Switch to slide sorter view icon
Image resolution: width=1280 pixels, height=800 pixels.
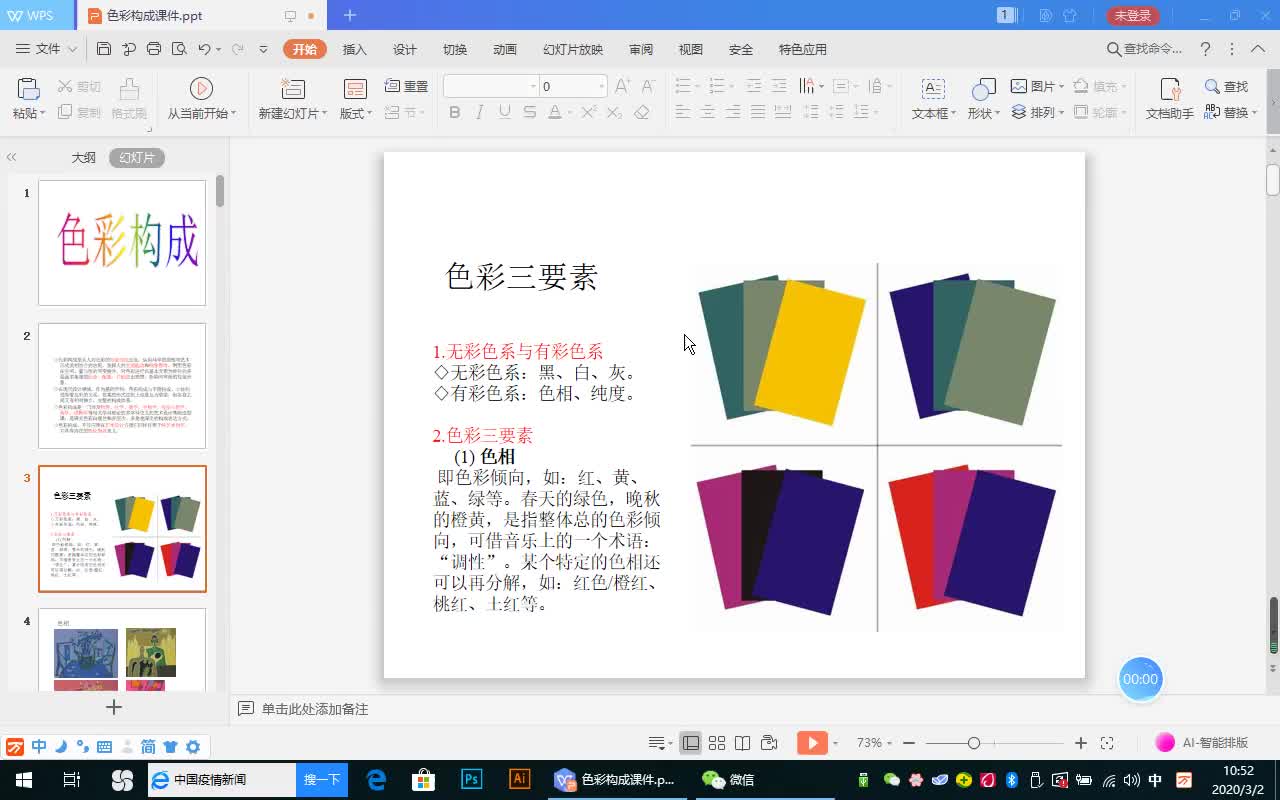(x=717, y=743)
